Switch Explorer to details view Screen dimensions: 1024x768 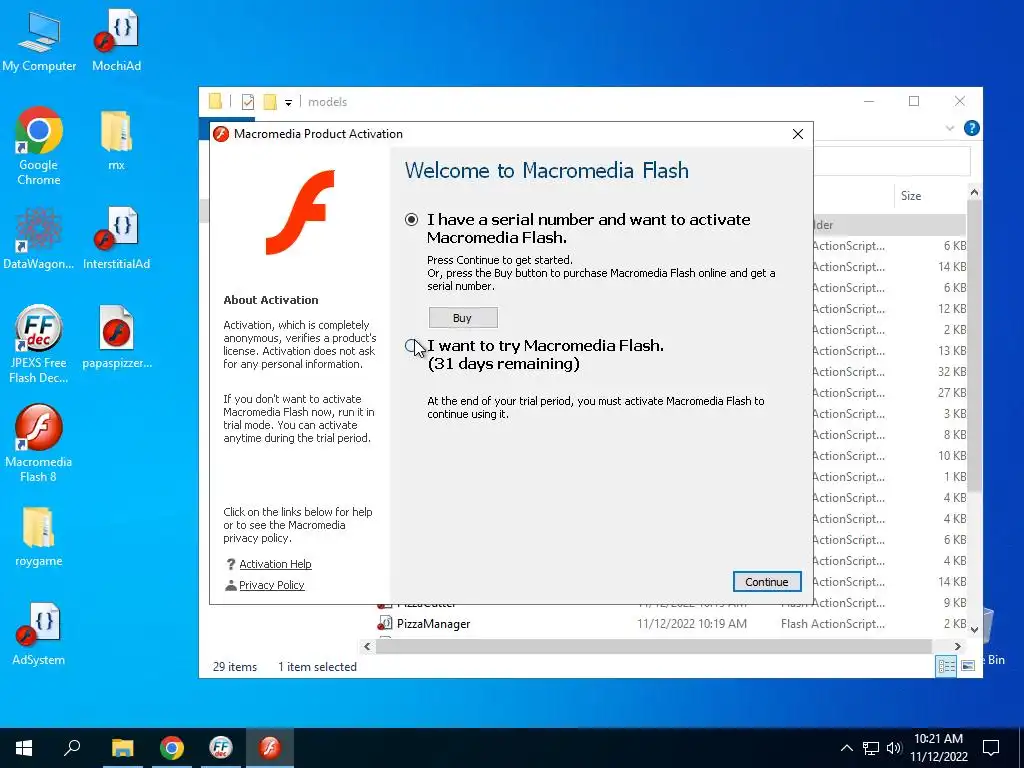(x=946, y=666)
